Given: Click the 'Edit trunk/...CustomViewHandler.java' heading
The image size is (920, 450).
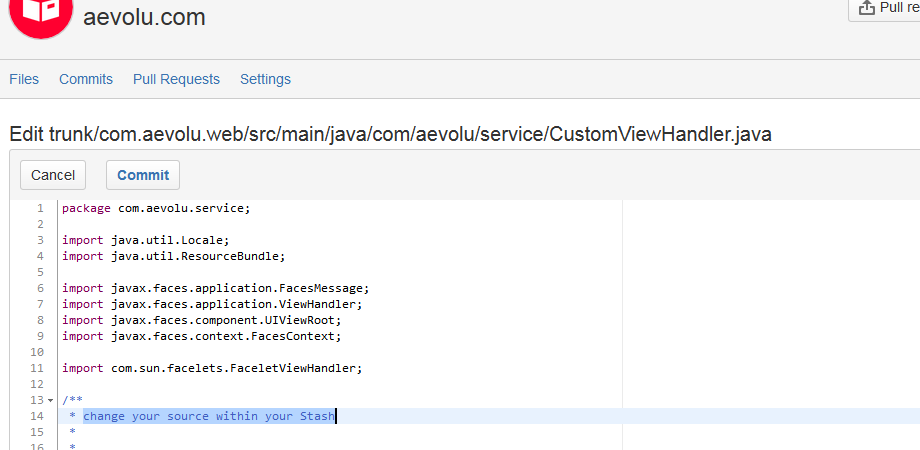Looking at the screenshot, I should point(390,134).
